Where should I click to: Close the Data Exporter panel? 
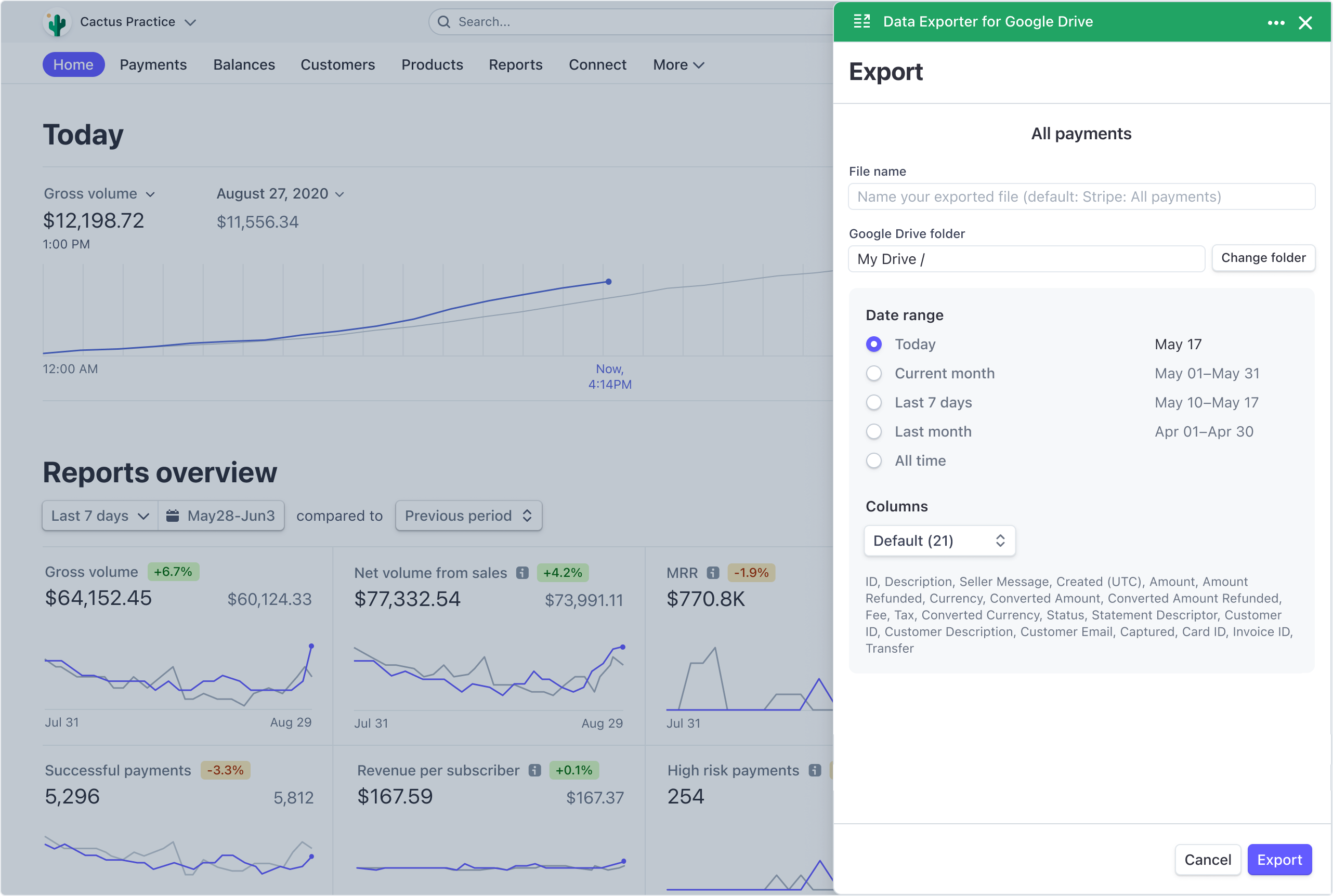[x=1305, y=23]
